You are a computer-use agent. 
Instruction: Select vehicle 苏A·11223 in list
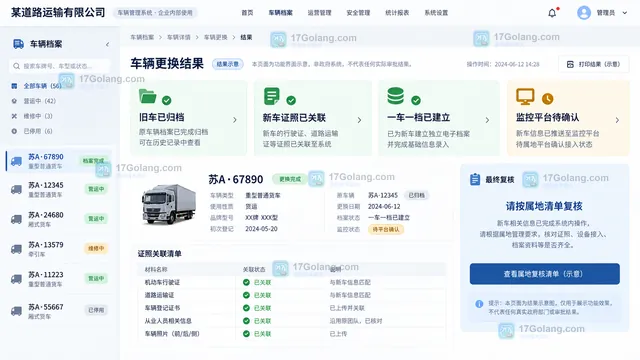(x=58, y=279)
